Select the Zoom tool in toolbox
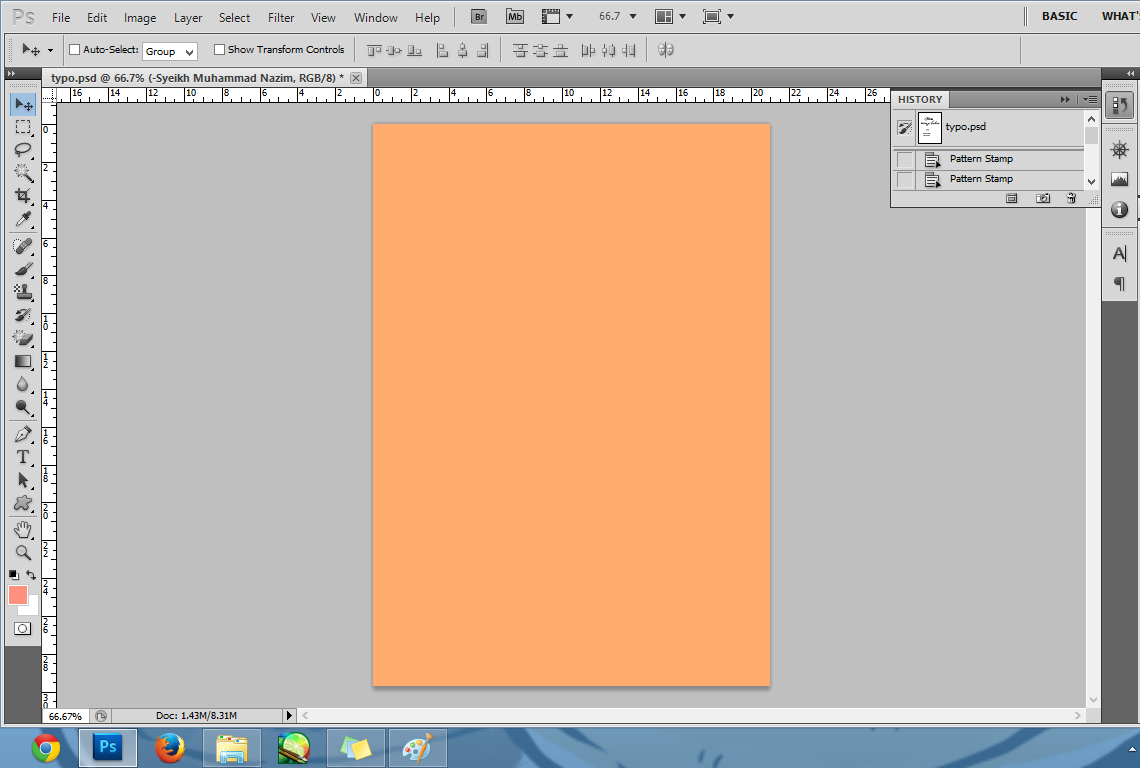 pyautogui.click(x=22, y=553)
